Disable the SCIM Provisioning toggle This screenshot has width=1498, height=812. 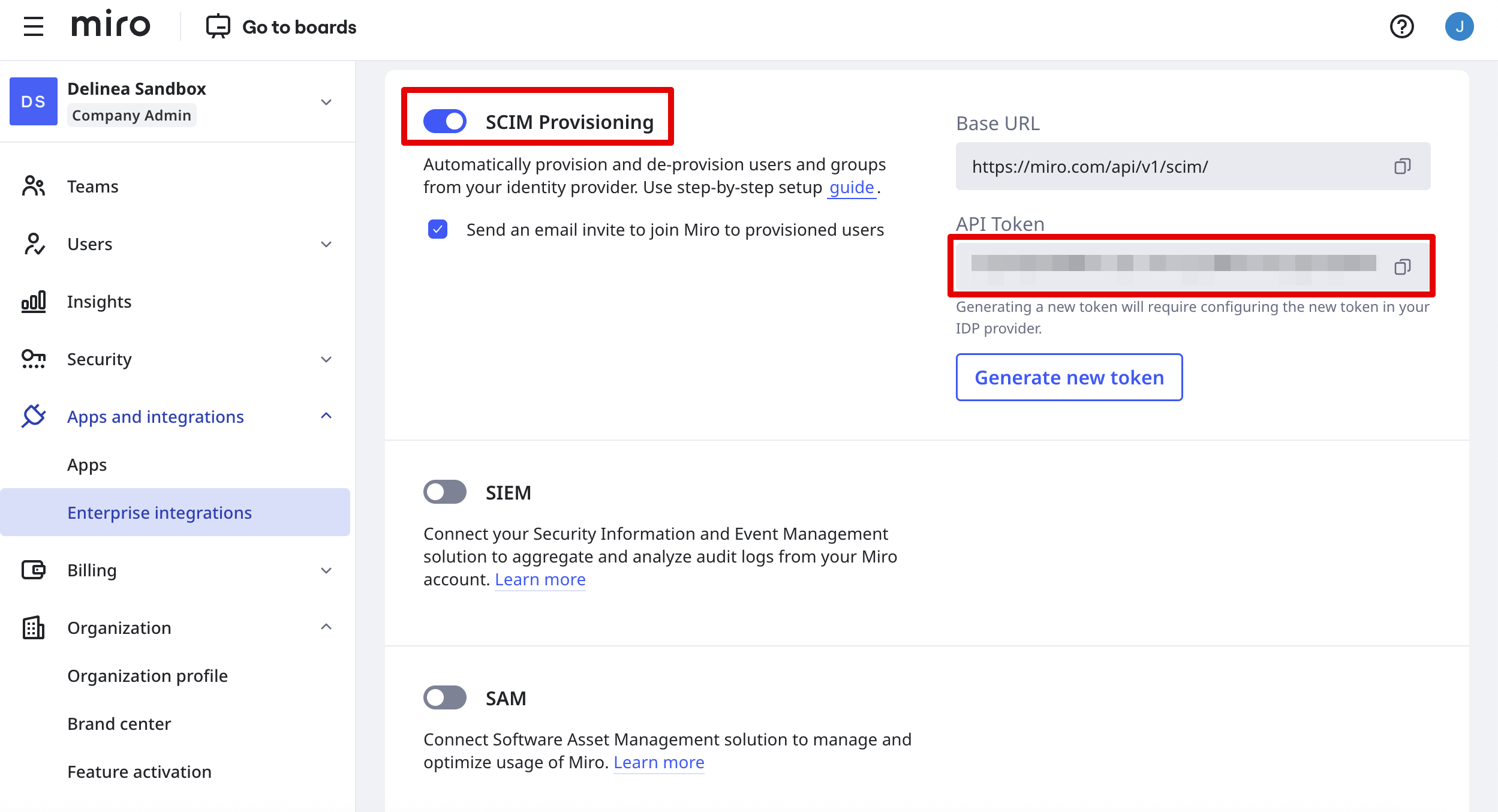445,121
